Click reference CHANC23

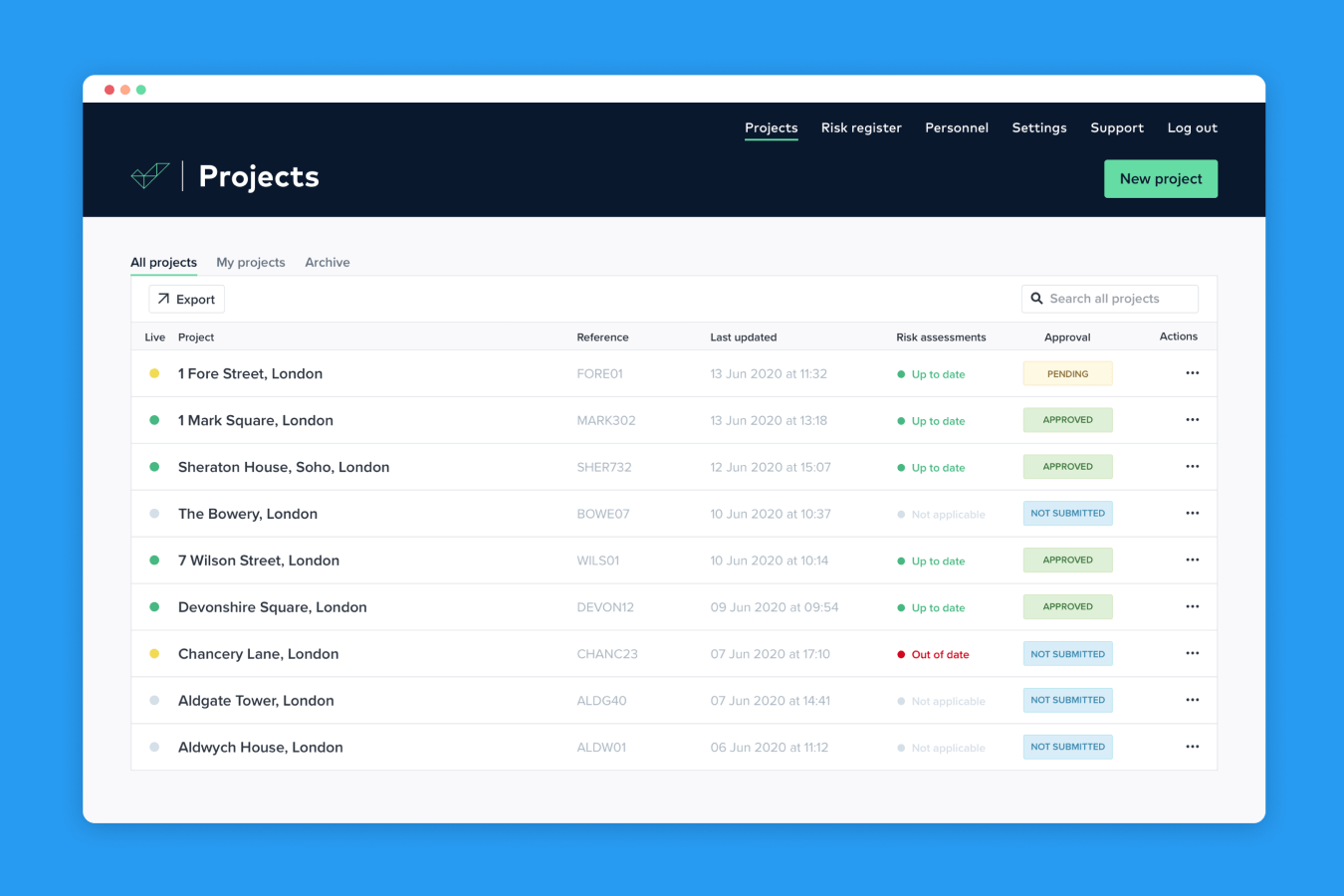[607, 655]
